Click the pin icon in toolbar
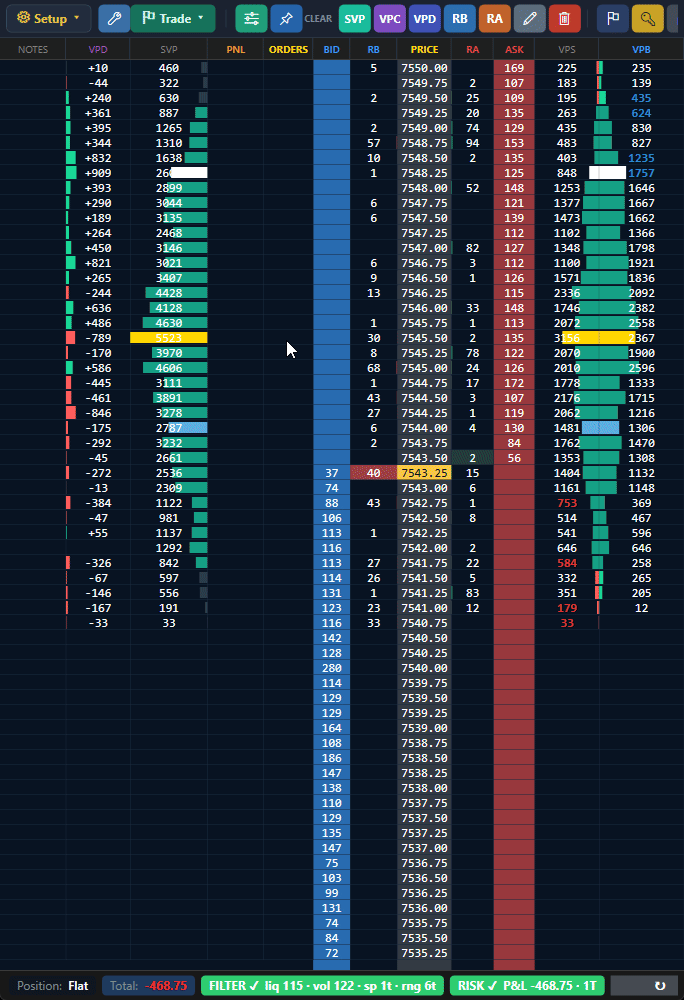This screenshot has height=1000, width=684. tap(286, 18)
